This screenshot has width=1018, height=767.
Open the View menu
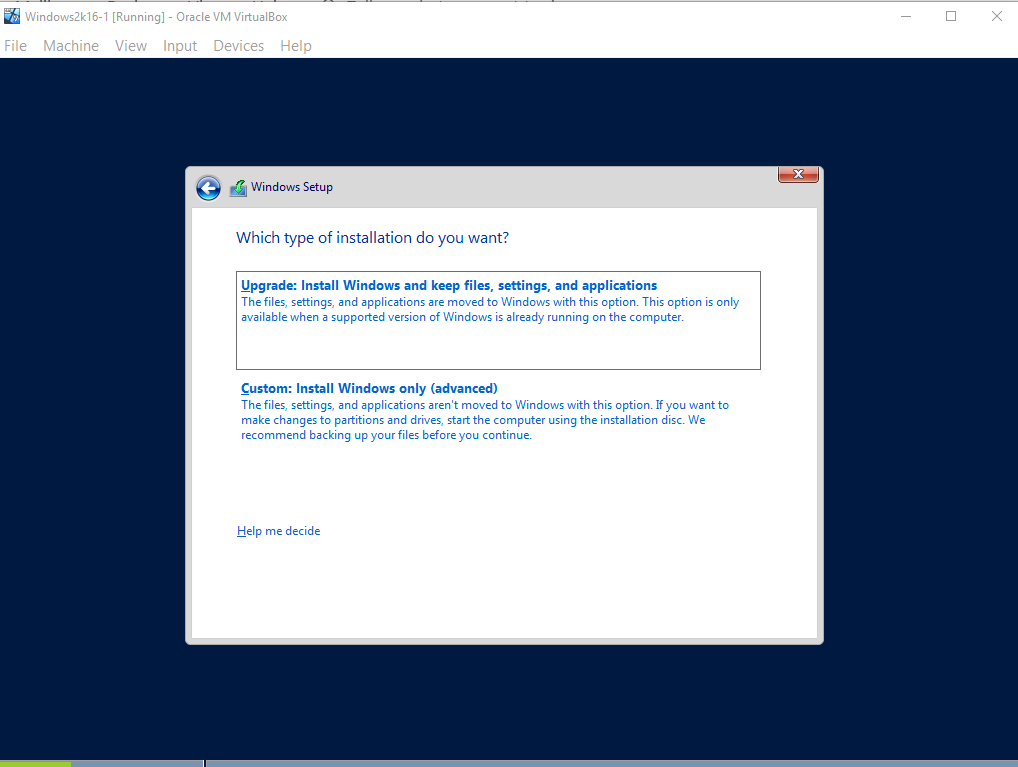tap(130, 45)
